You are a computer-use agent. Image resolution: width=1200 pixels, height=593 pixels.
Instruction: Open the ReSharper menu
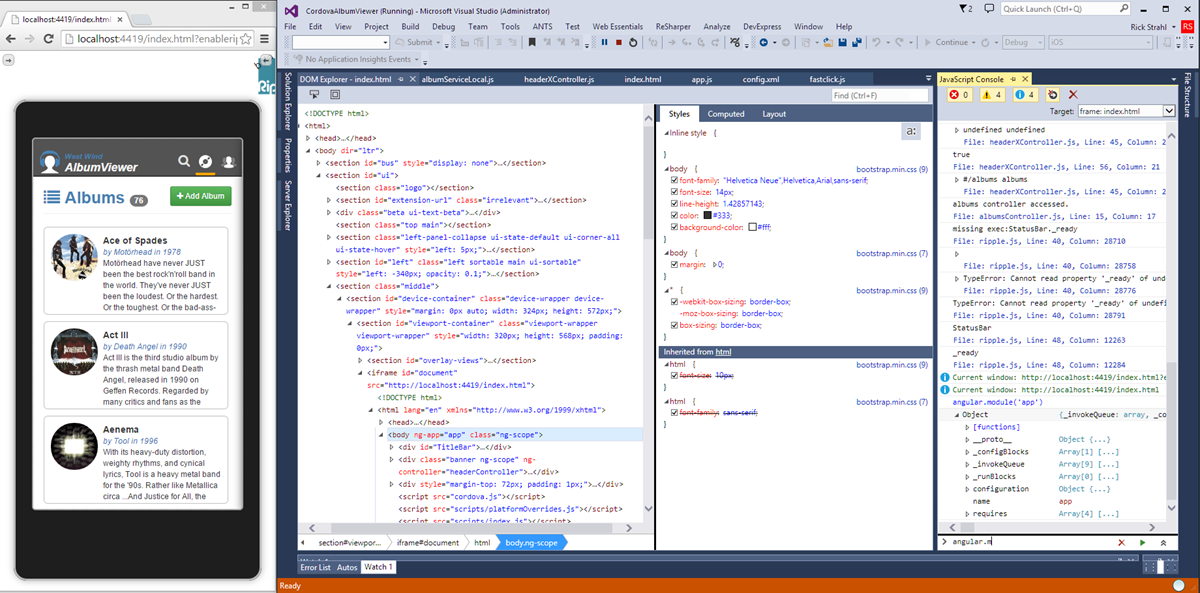click(672, 26)
